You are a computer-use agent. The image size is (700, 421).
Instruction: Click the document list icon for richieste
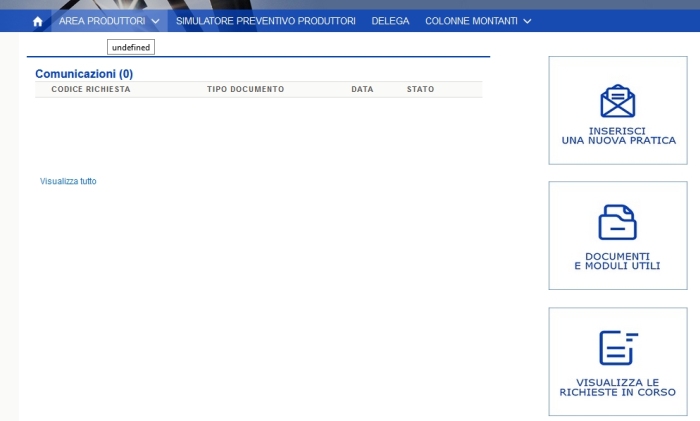point(618,348)
